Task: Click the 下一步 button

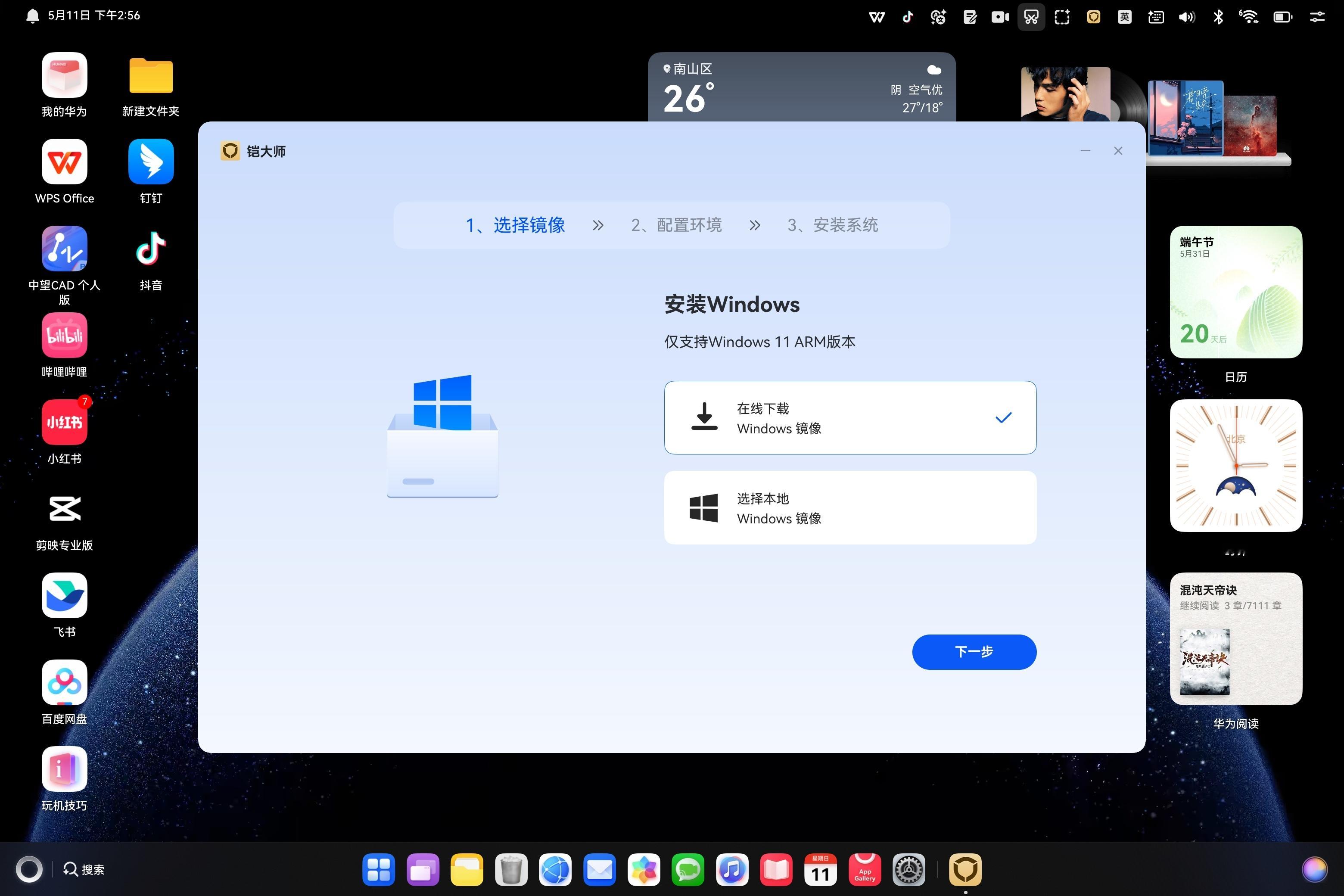Action: click(974, 652)
